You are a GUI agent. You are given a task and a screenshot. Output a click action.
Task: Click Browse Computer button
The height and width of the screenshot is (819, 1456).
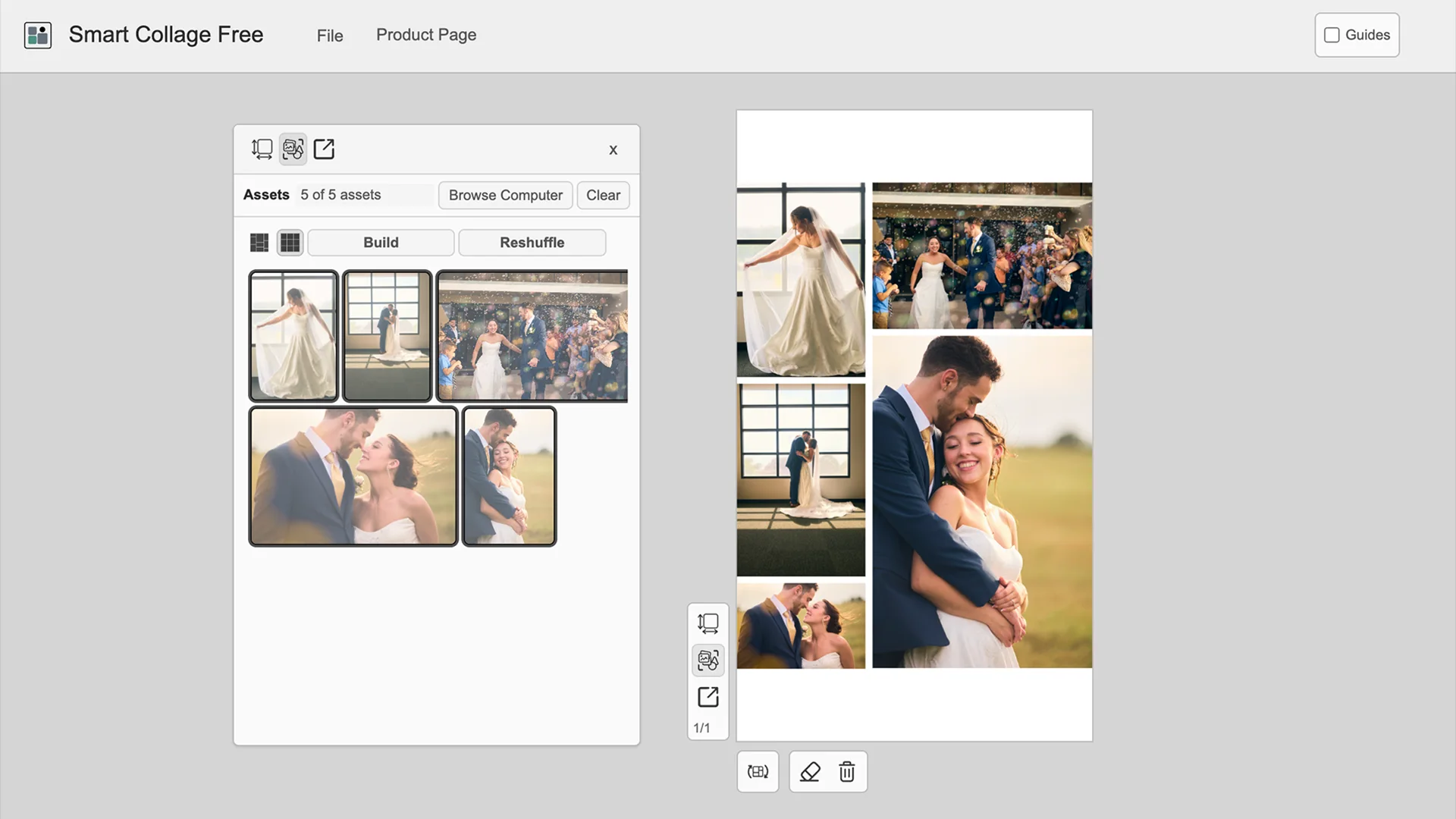[x=505, y=196]
